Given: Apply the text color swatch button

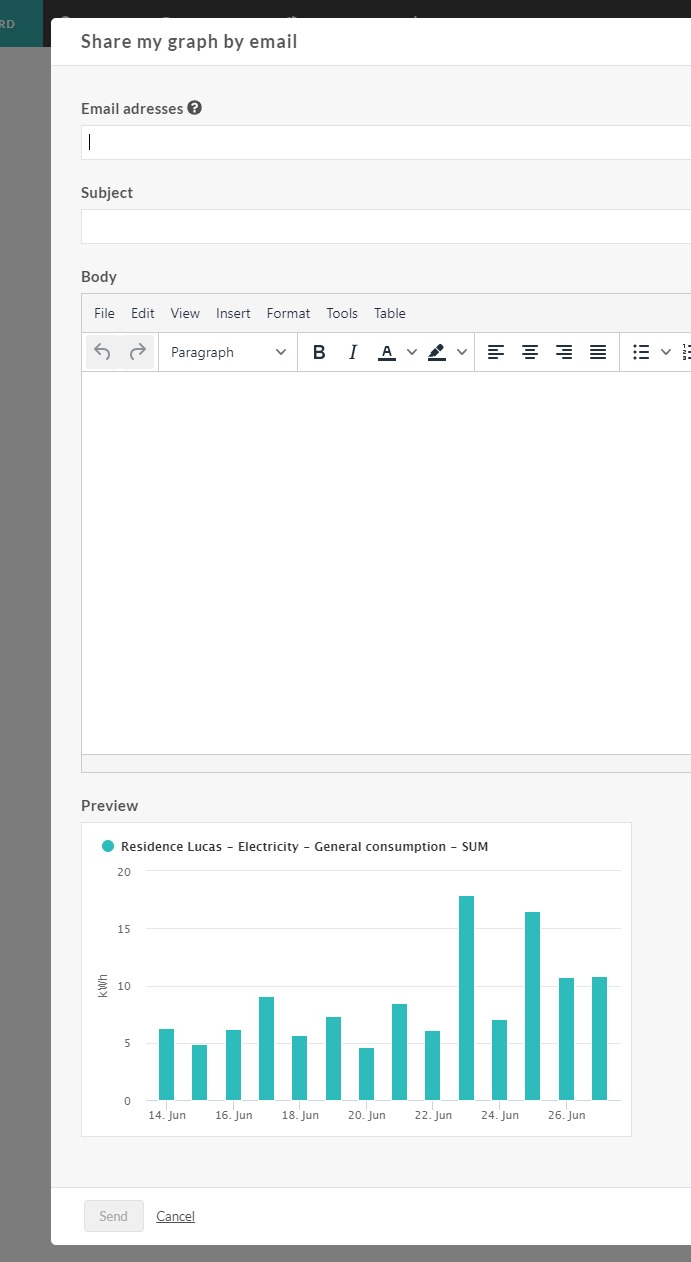Looking at the screenshot, I should [x=387, y=352].
